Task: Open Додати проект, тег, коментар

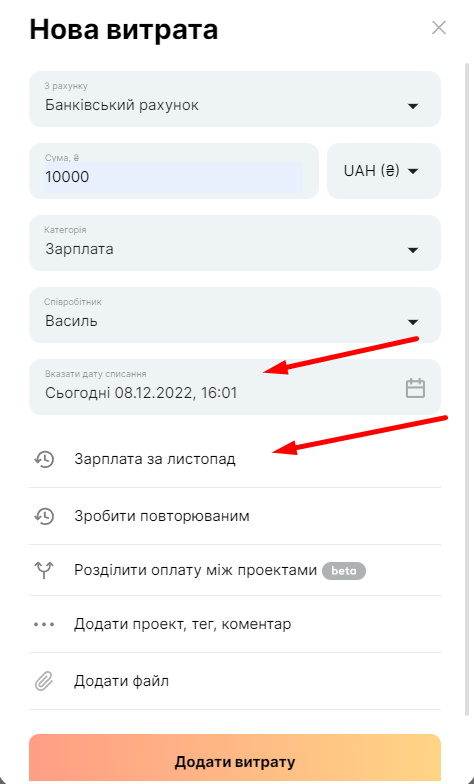Action: coord(235,624)
